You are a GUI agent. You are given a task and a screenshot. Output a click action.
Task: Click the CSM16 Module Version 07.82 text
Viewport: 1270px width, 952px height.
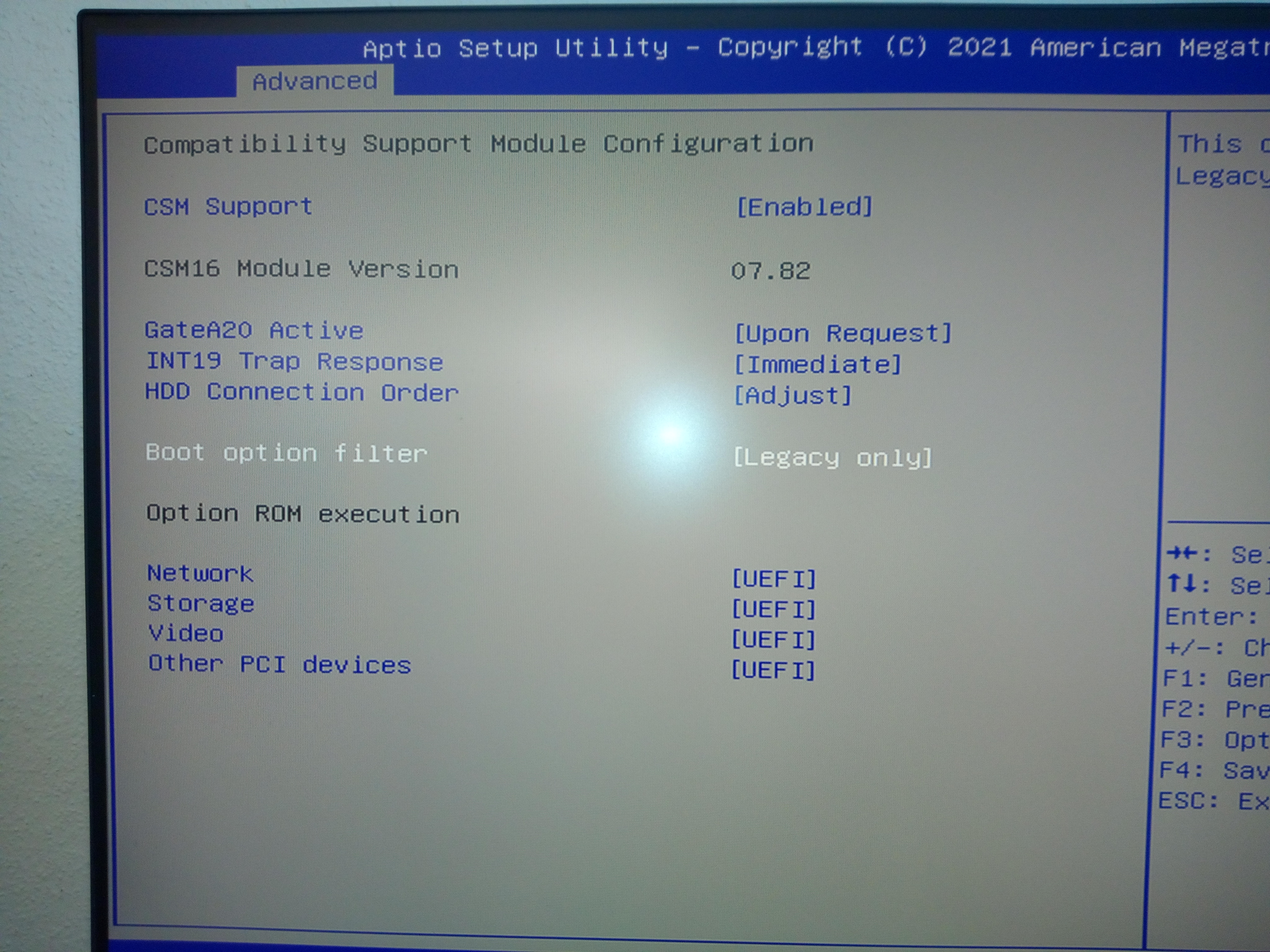tap(770, 271)
